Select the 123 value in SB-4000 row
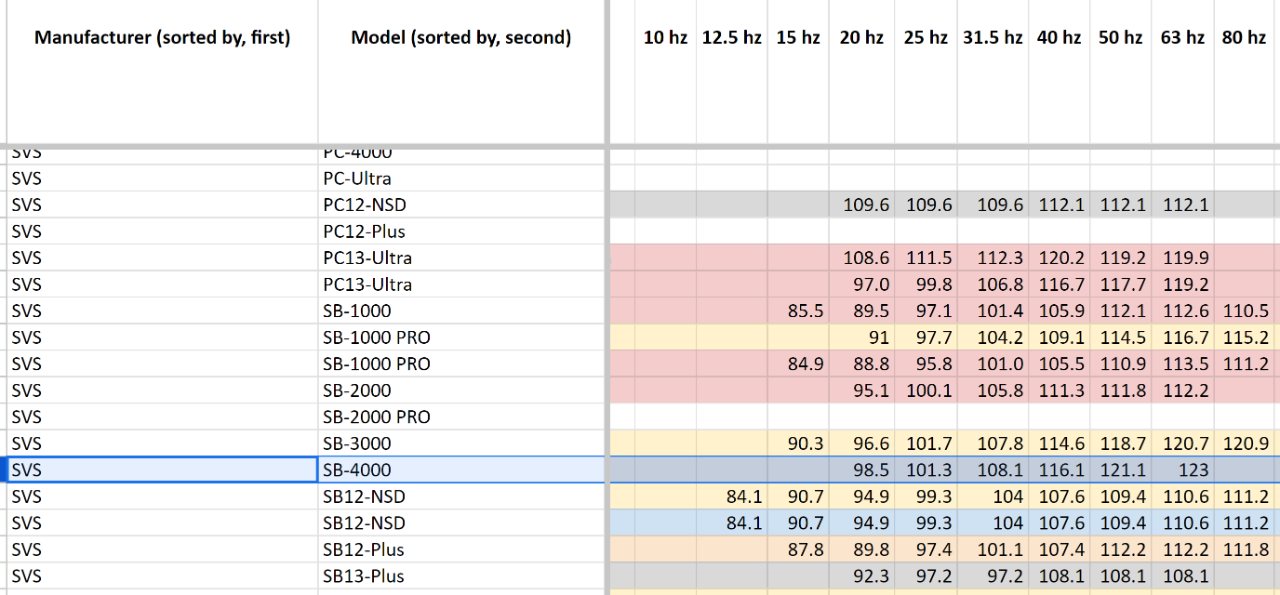 pos(1183,470)
